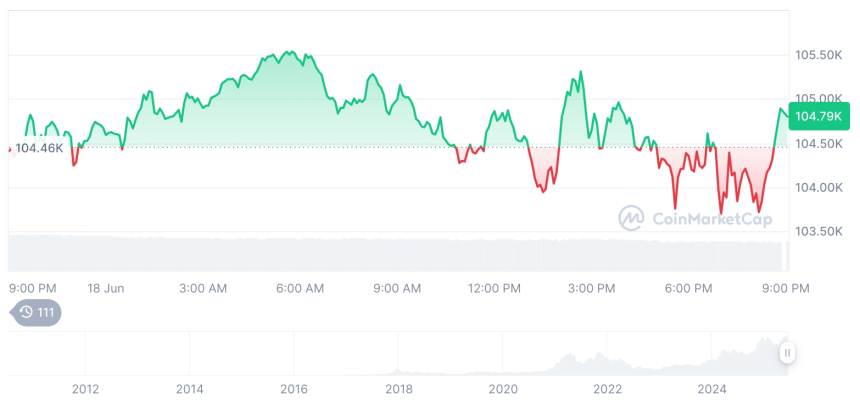Click the green 104.79K current price tag

[819, 117]
